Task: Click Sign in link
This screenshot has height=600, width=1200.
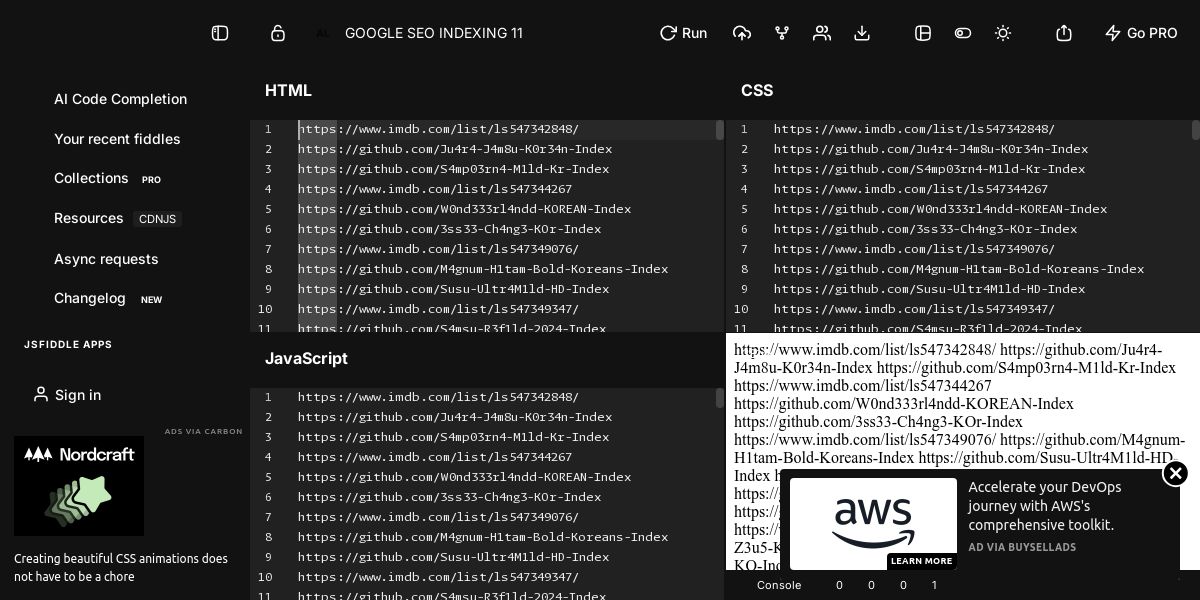Action: [x=67, y=395]
